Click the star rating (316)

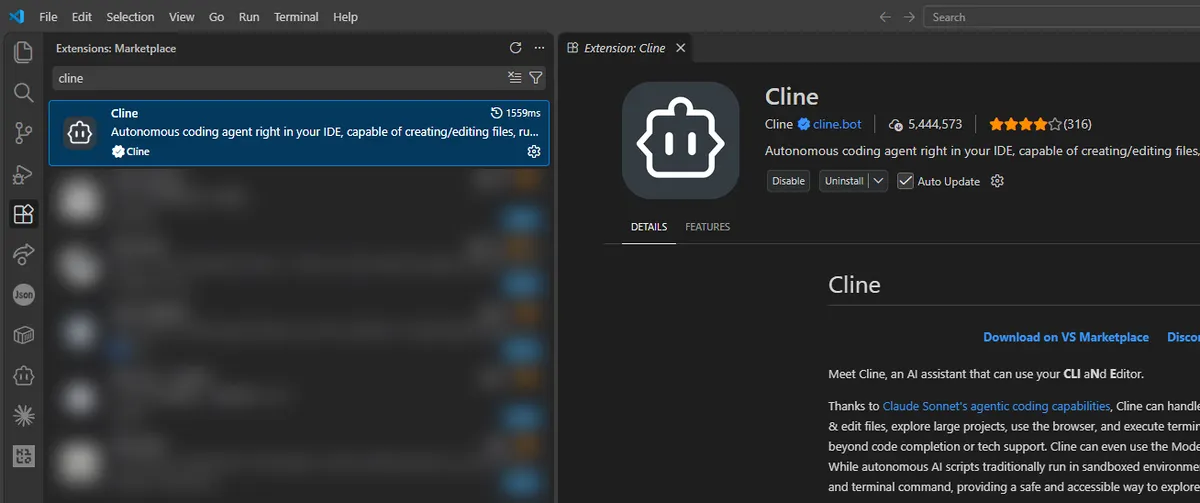click(1040, 124)
